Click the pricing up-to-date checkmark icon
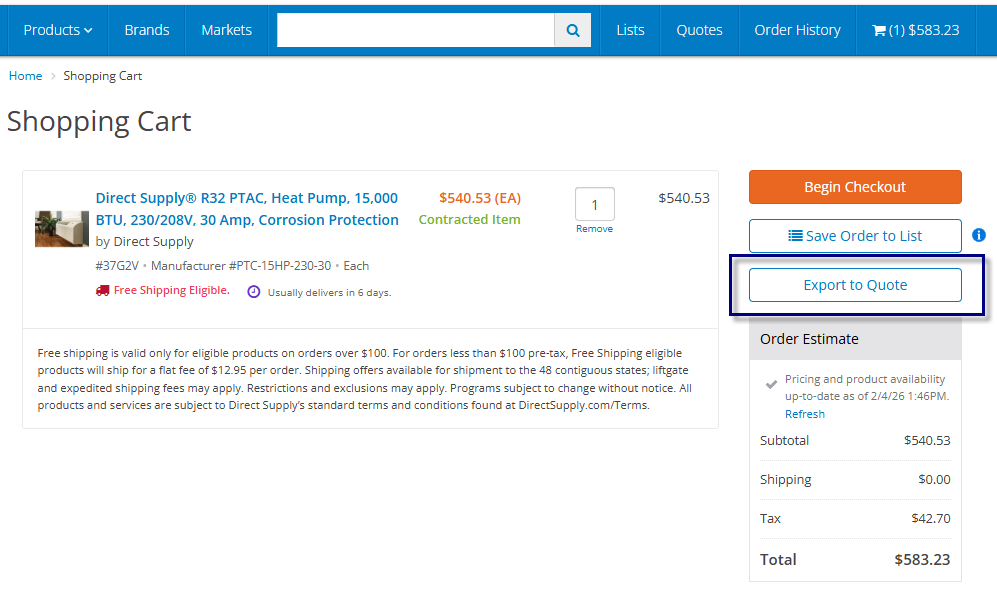Viewport: 997px width, 592px height. 771,384
